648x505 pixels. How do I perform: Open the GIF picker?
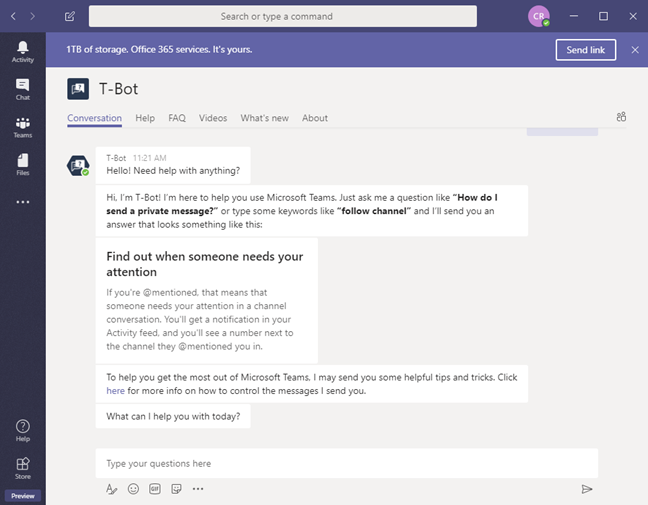pyautogui.click(x=155, y=489)
